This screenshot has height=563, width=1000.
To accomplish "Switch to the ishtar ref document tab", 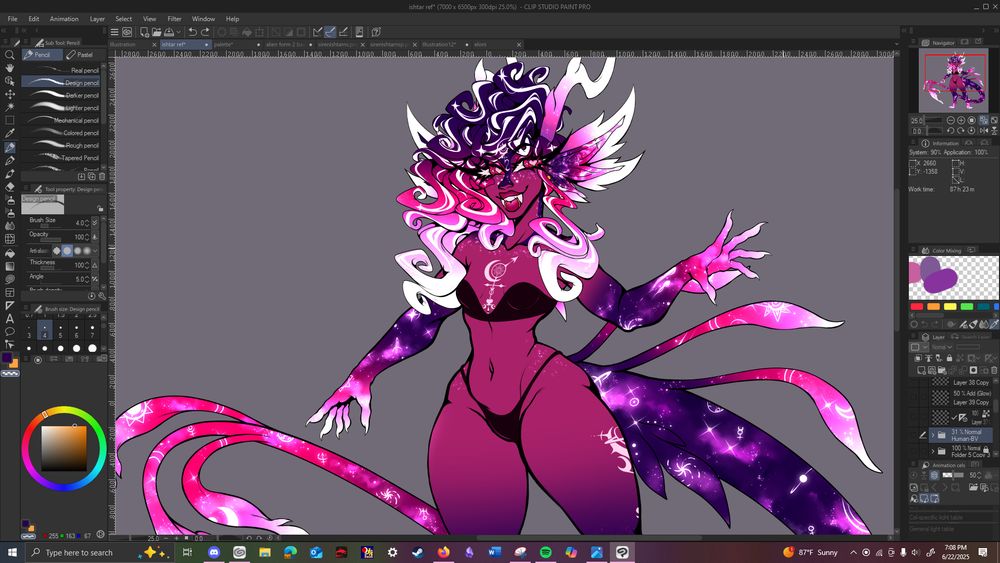I will (x=185, y=45).
